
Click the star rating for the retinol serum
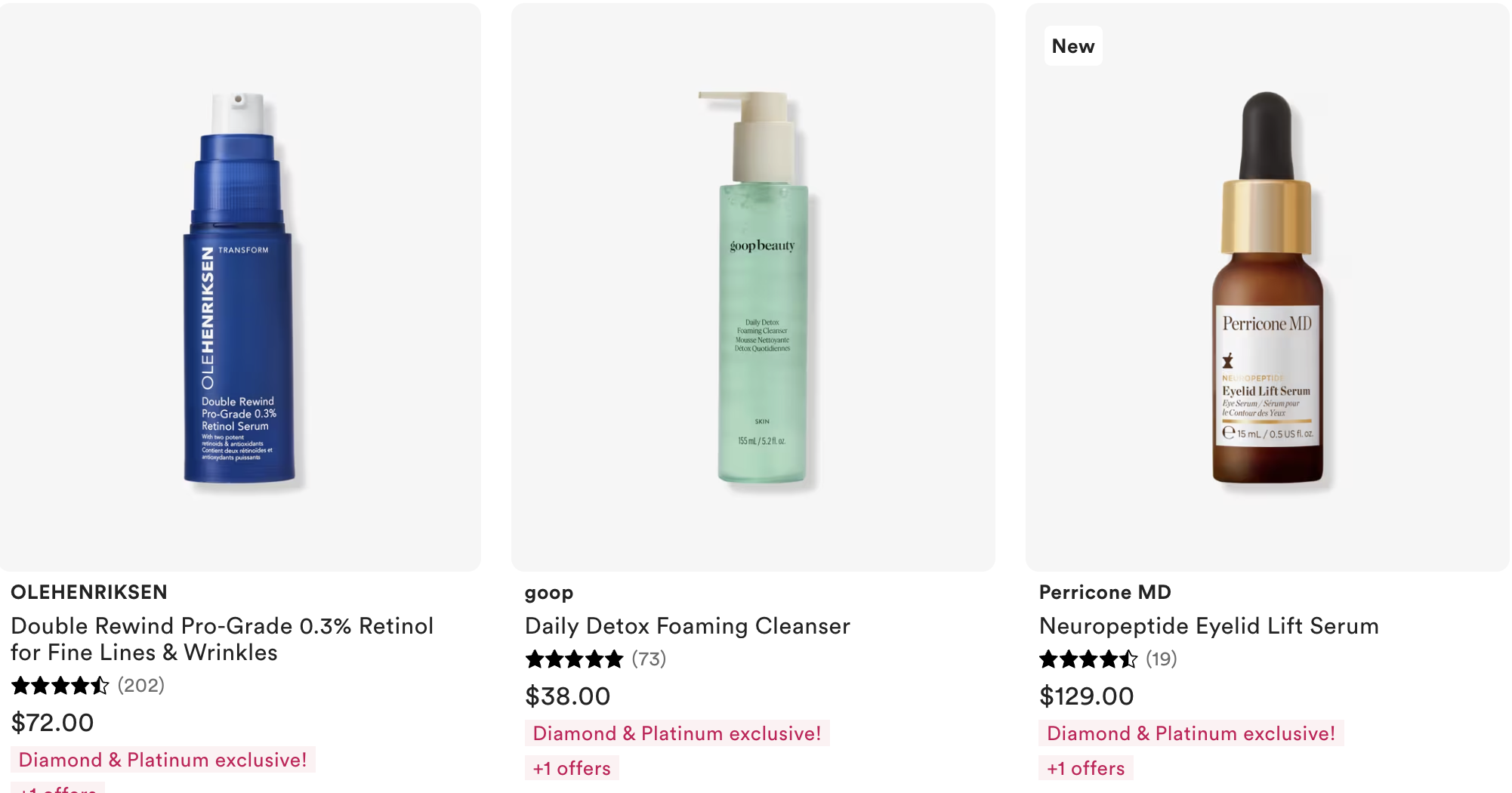(x=60, y=686)
